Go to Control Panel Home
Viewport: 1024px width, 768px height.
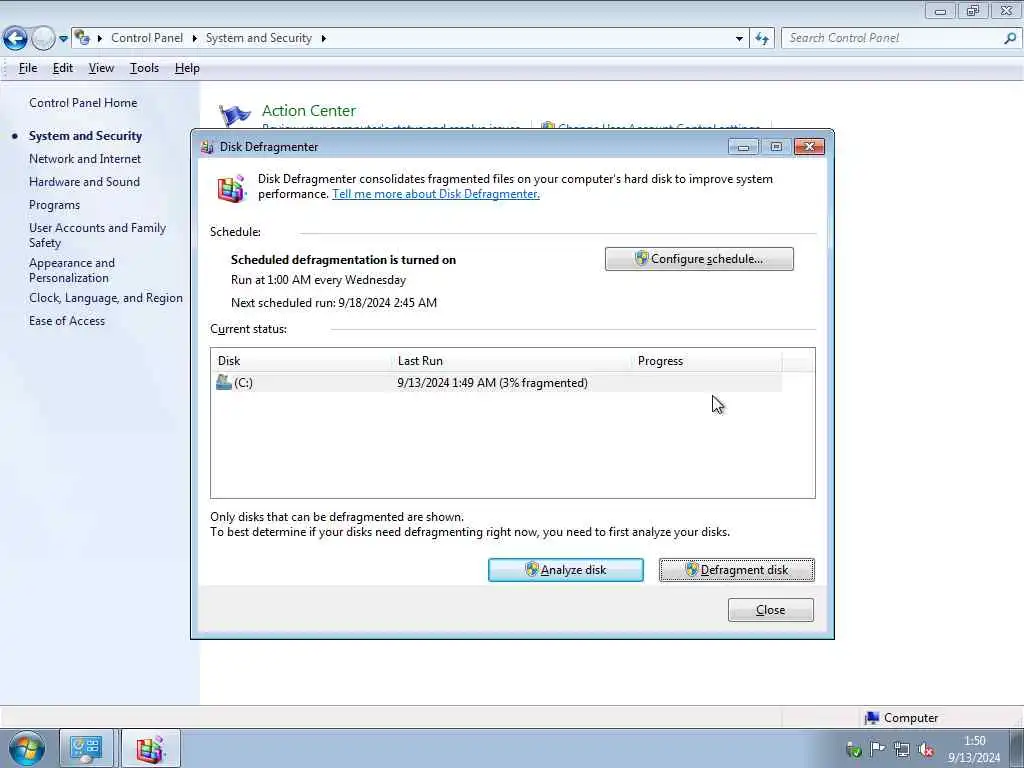83,103
